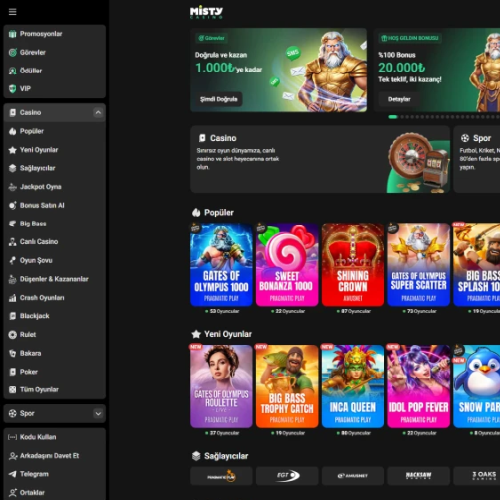Click the Tüm Oyunlar dice icon
Image resolution: width=500 pixels, height=500 pixels.
coord(12,389)
